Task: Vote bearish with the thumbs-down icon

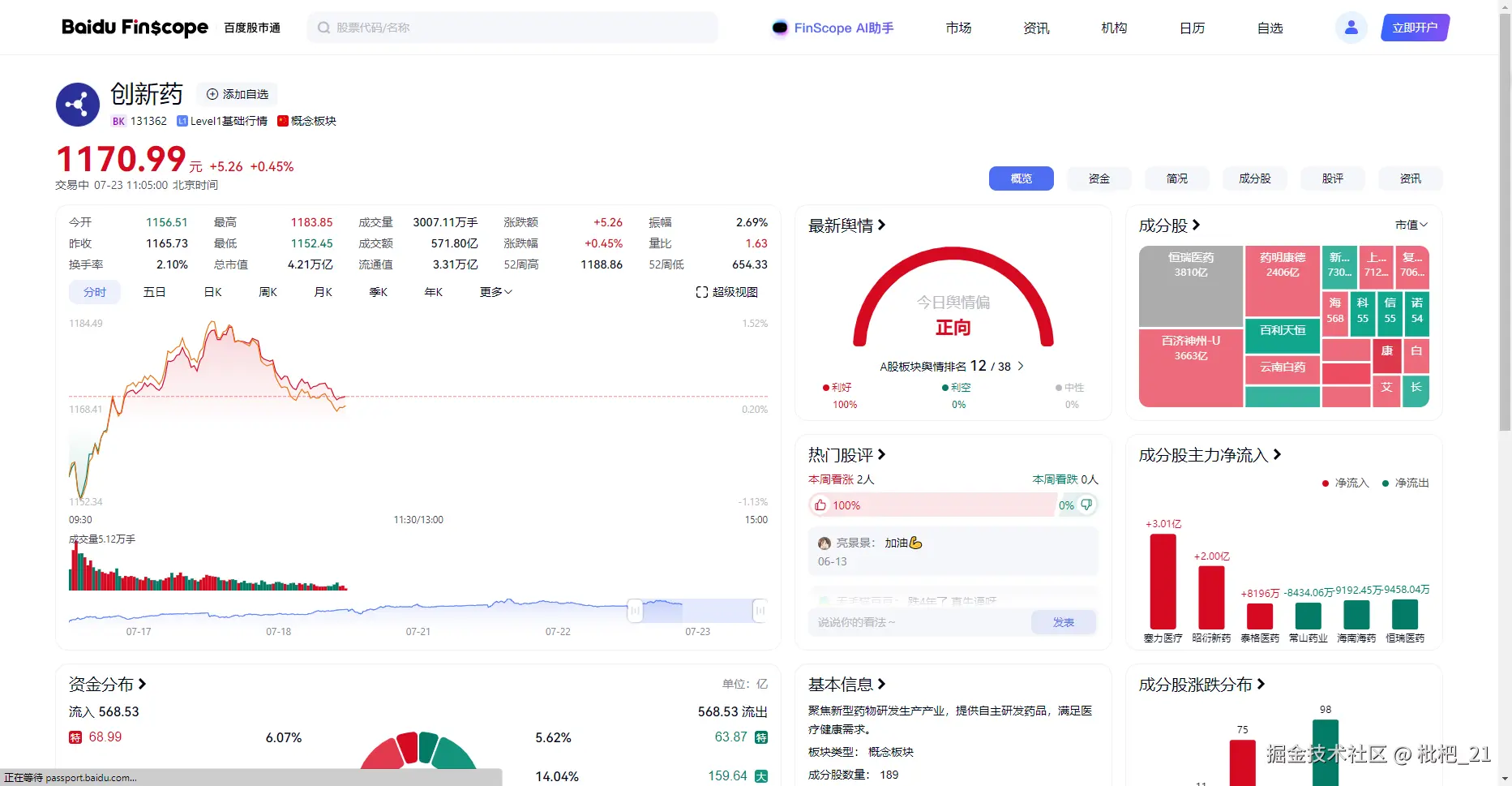Action: (x=1087, y=505)
